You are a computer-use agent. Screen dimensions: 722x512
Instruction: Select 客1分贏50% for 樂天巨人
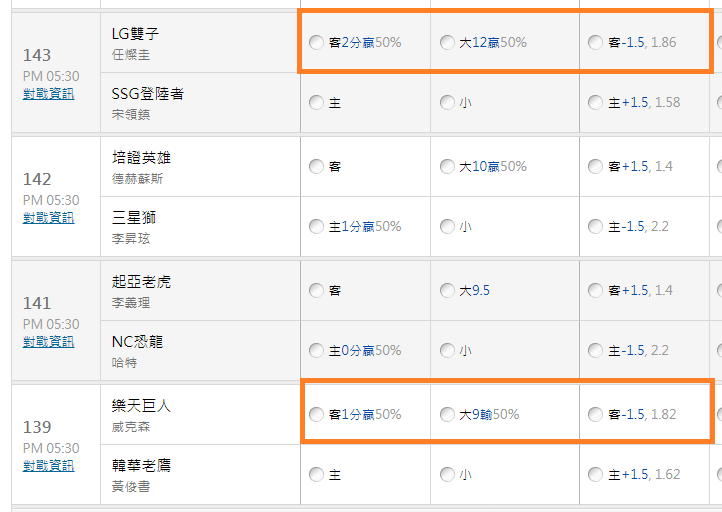point(316,414)
